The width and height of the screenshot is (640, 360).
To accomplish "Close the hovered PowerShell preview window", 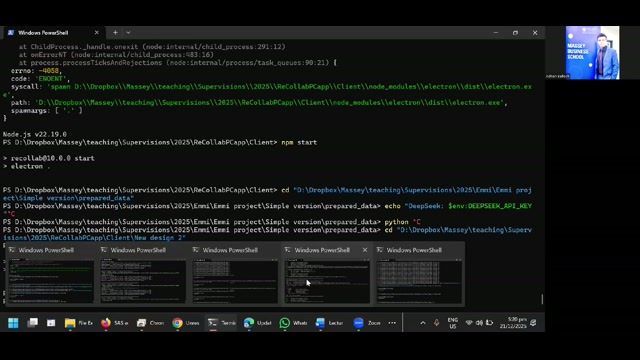I will click(365, 250).
